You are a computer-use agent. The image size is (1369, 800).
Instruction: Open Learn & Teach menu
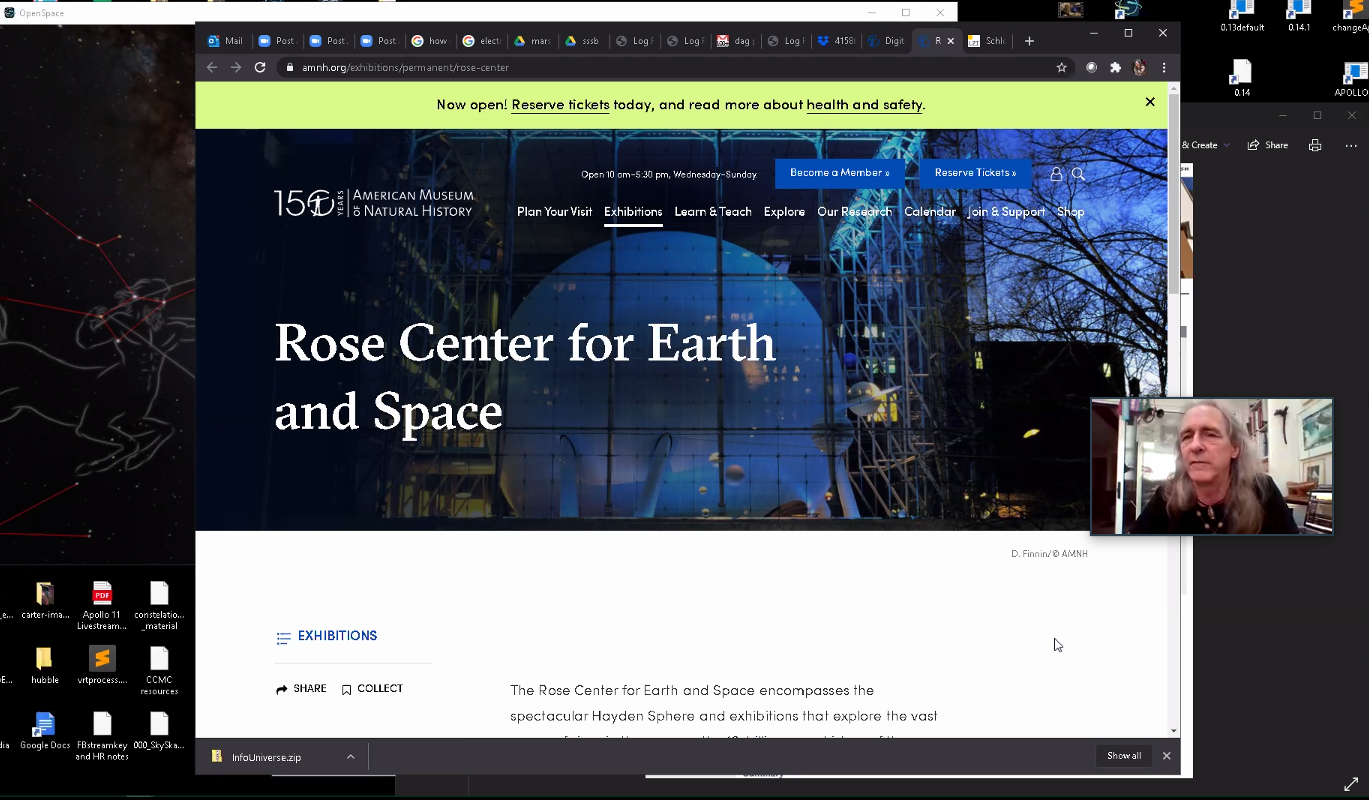click(x=713, y=212)
